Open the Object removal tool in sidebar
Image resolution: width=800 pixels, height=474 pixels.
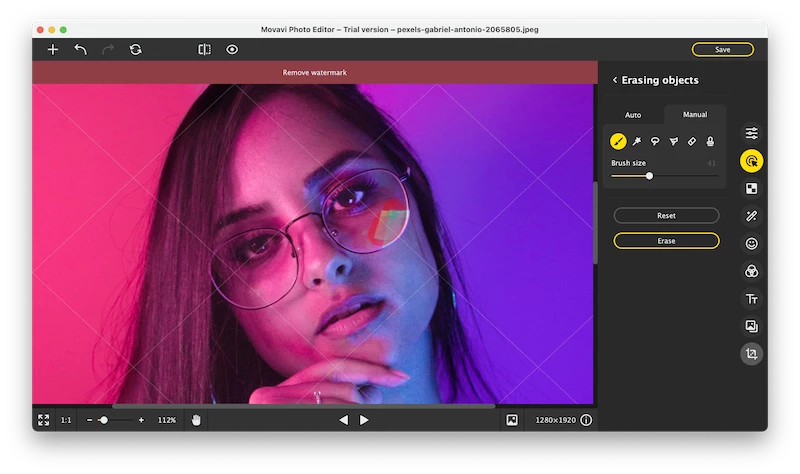(x=752, y=161)
